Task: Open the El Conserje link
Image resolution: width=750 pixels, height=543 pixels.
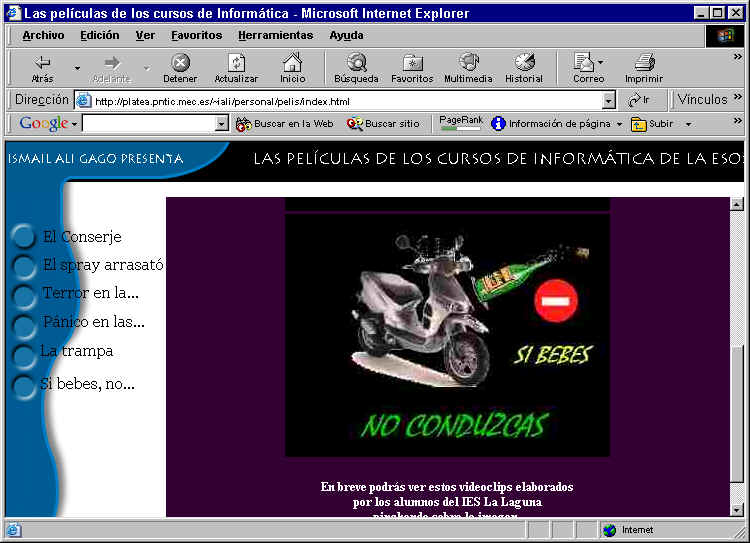Action: coord(82,237)
